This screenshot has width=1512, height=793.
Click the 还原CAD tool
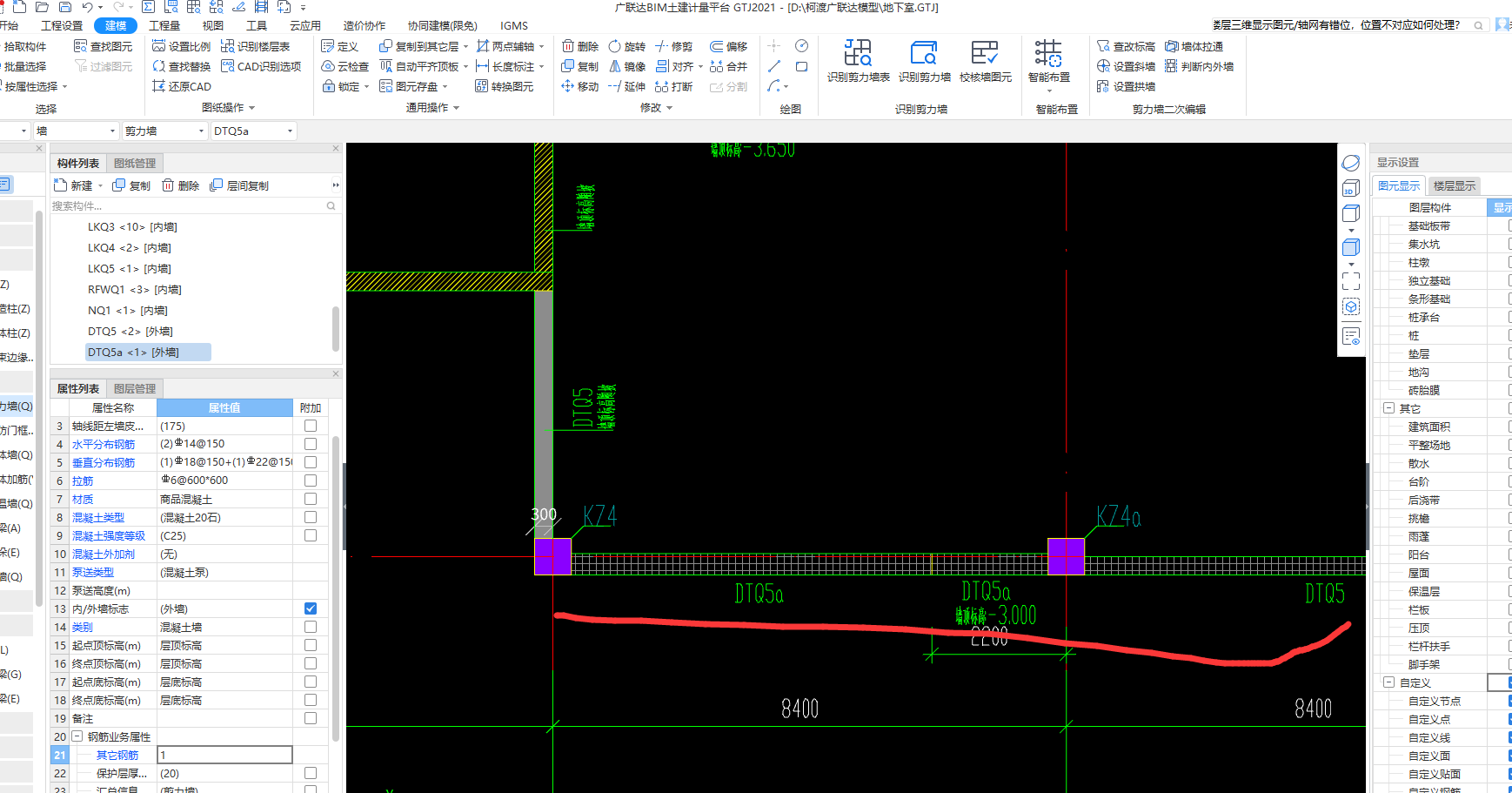point(182,86)
